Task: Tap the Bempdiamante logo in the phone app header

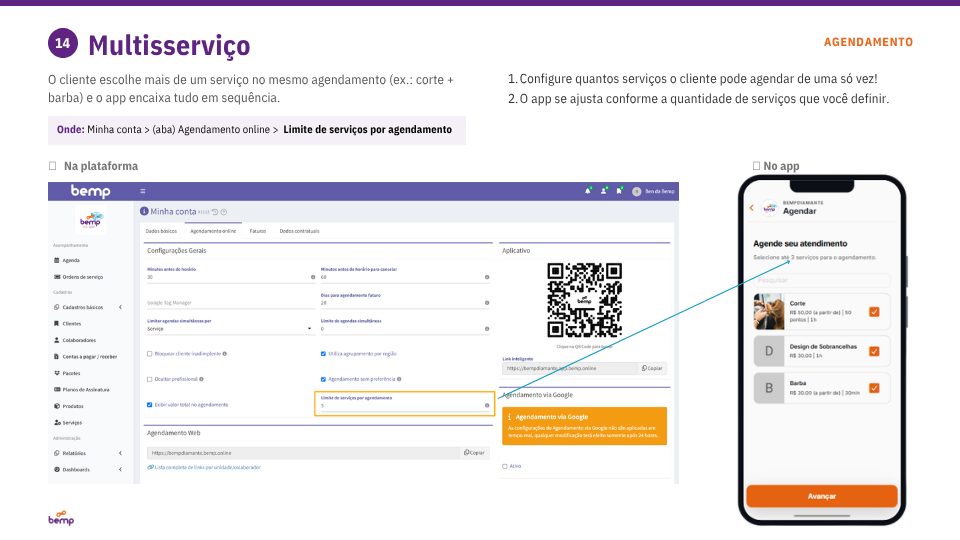Action: pos(770,208)
